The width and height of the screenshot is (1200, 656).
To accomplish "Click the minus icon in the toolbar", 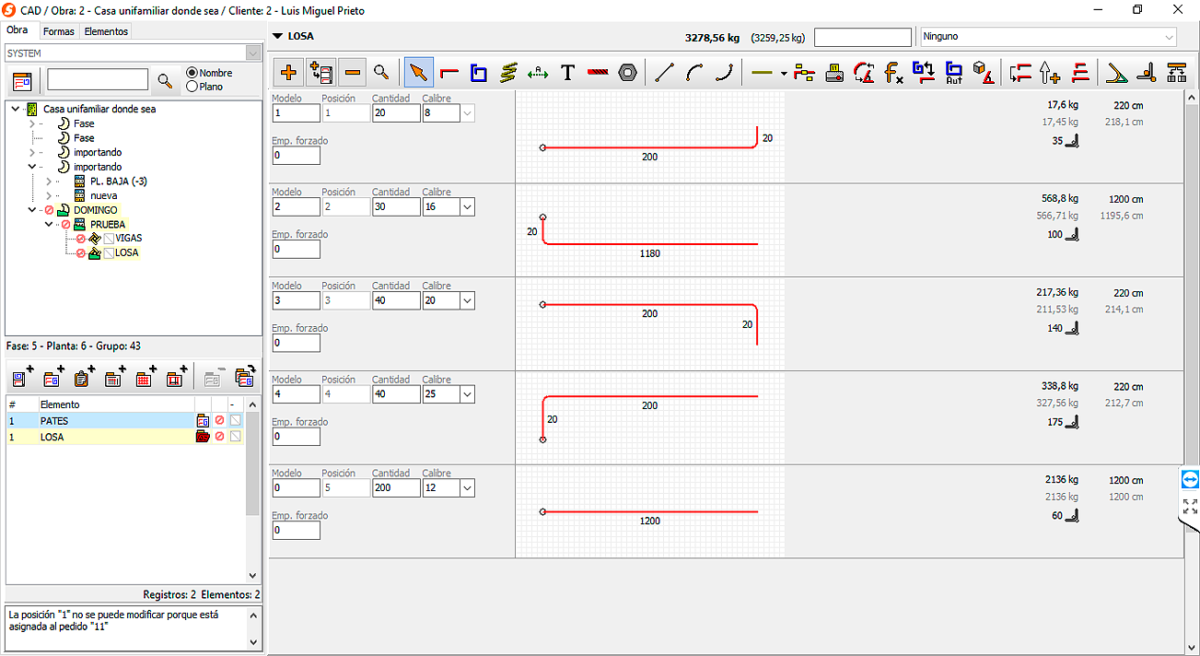I will pos(352,71).
